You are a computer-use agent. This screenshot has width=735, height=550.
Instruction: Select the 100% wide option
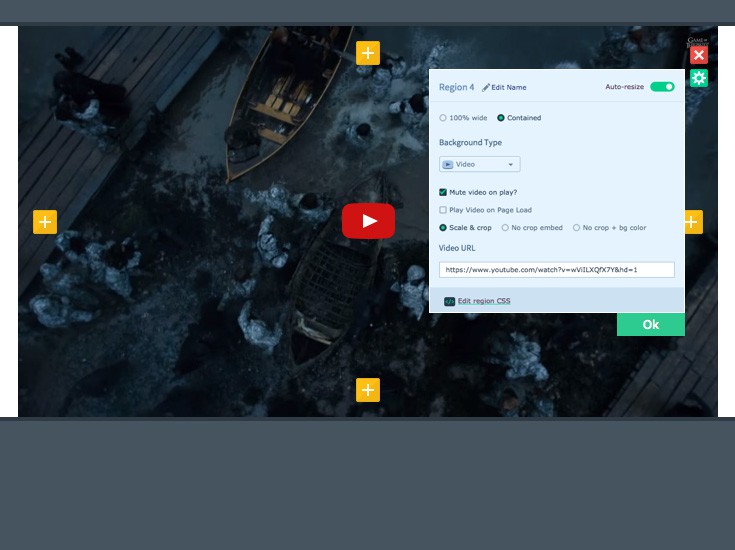443,118
